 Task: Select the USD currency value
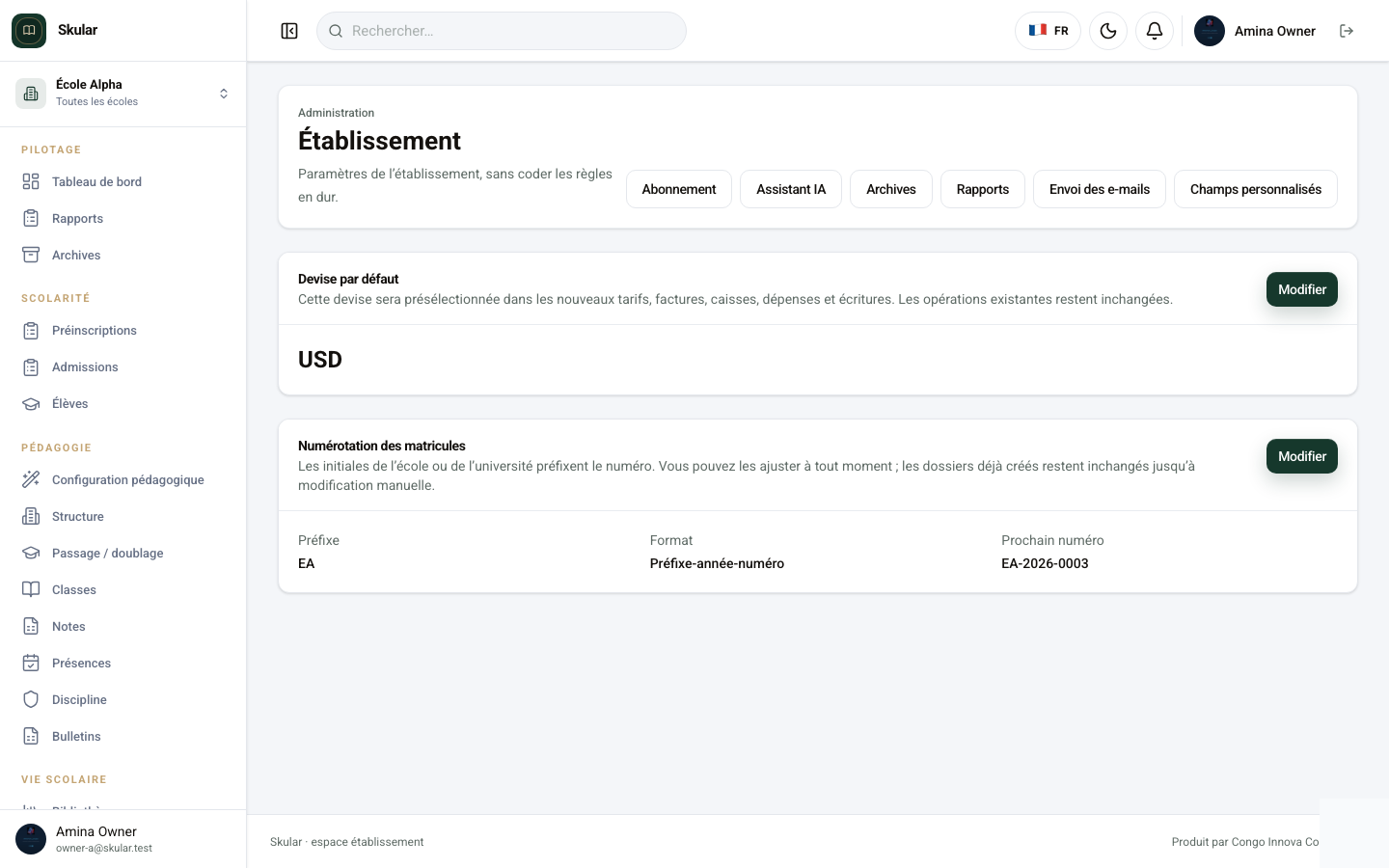[320, 360]
